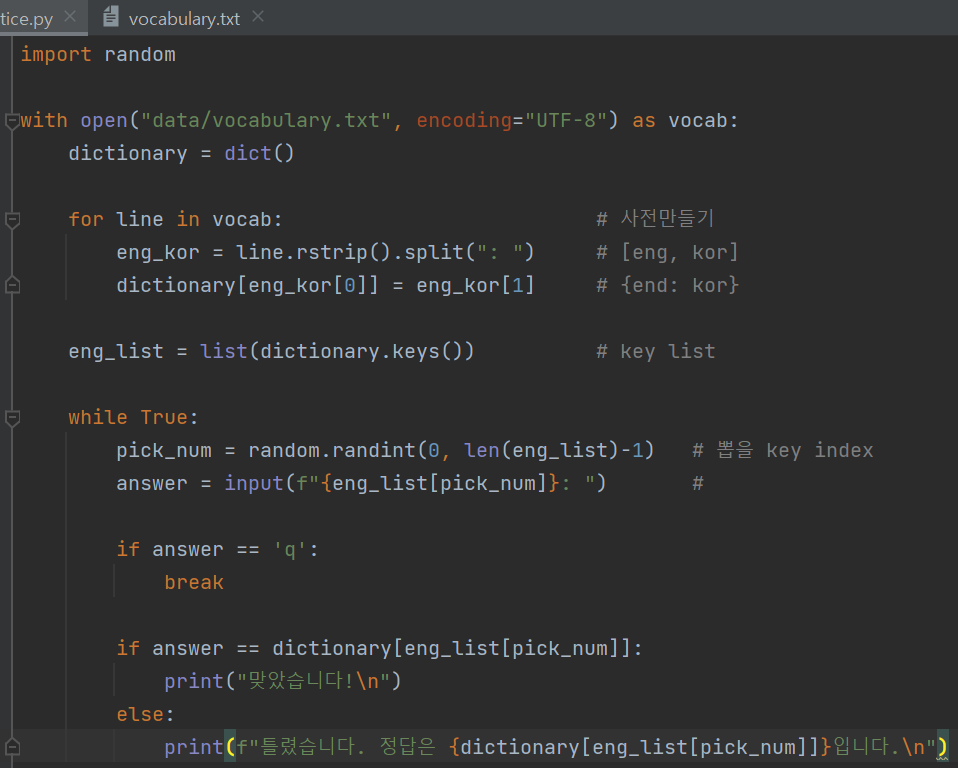Click the comment '# key list'
Screen dimensions: 958x768
click(x=656, y=351)
